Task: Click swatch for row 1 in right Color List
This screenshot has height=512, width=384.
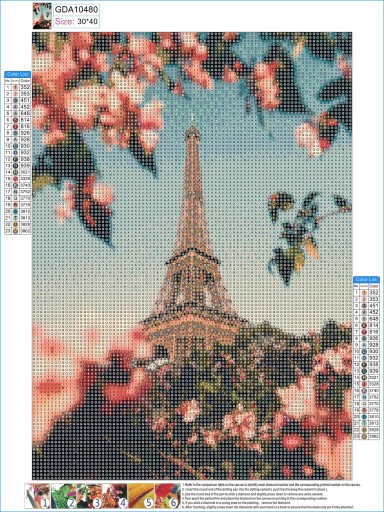Action: click(x=364, y=293)
